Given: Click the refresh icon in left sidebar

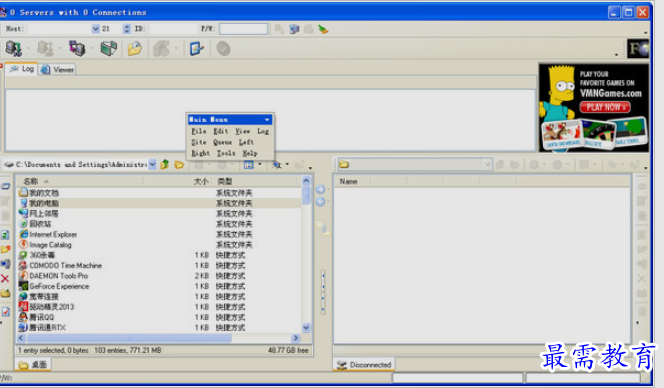Looking at the screenshot, I should pos(5,235).
